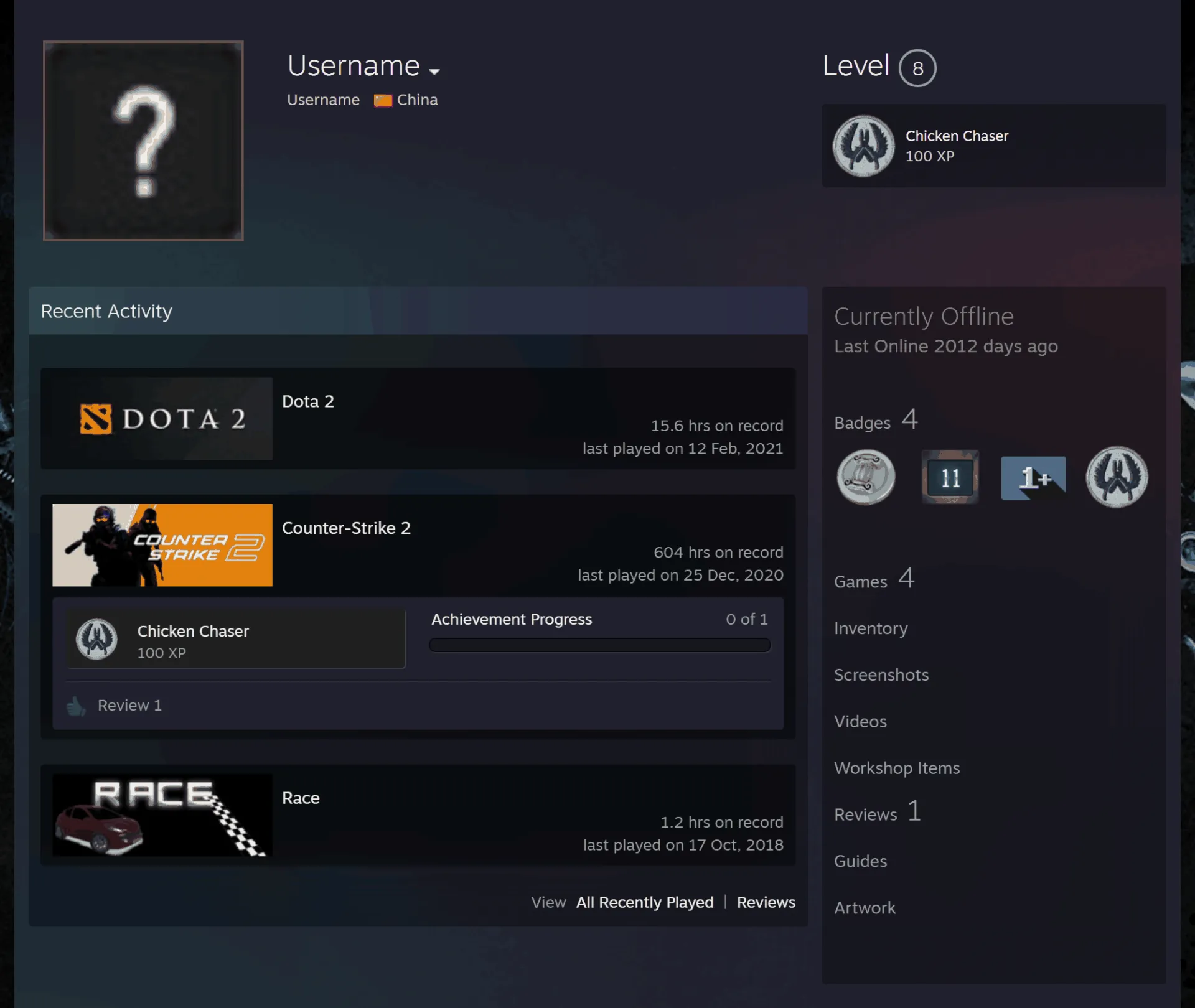Open the Reviews 1 sidebar link
The width and height of the screenshot is (1195, 1008).
coord(878,812)
